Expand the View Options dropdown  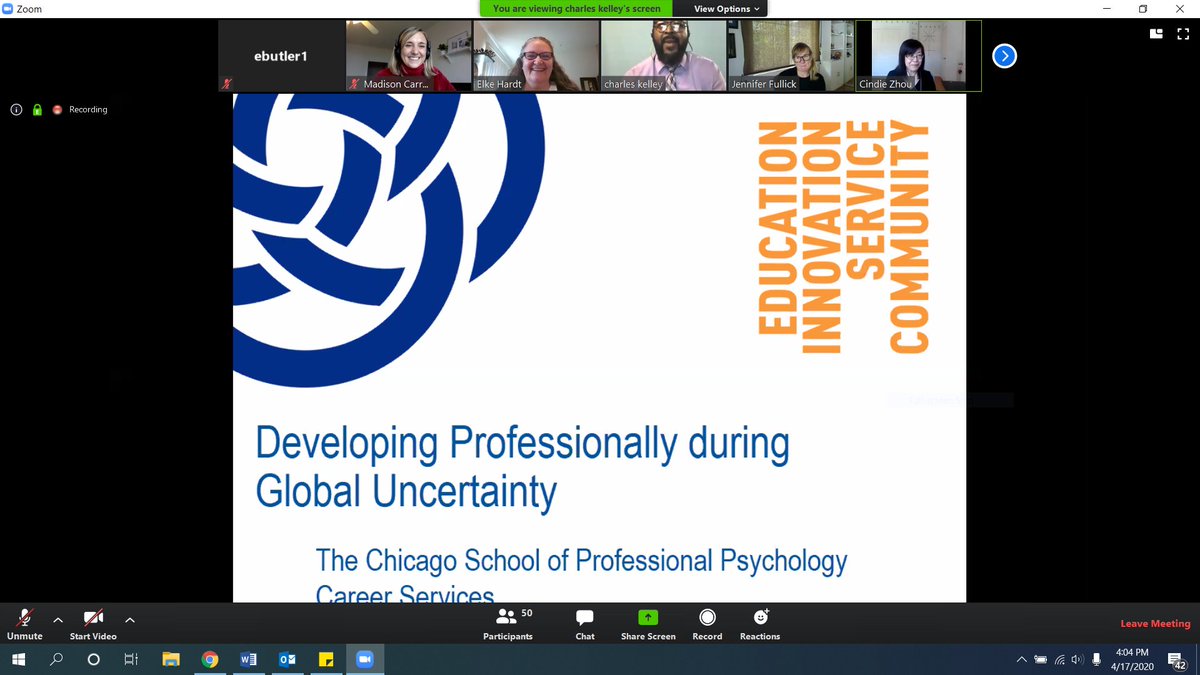pyautogui.click(x=727, y=9)
